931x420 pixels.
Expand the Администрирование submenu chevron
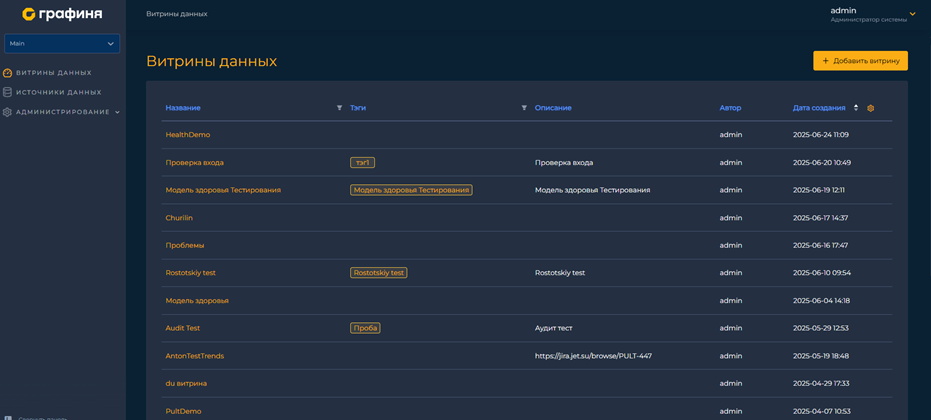118,112
